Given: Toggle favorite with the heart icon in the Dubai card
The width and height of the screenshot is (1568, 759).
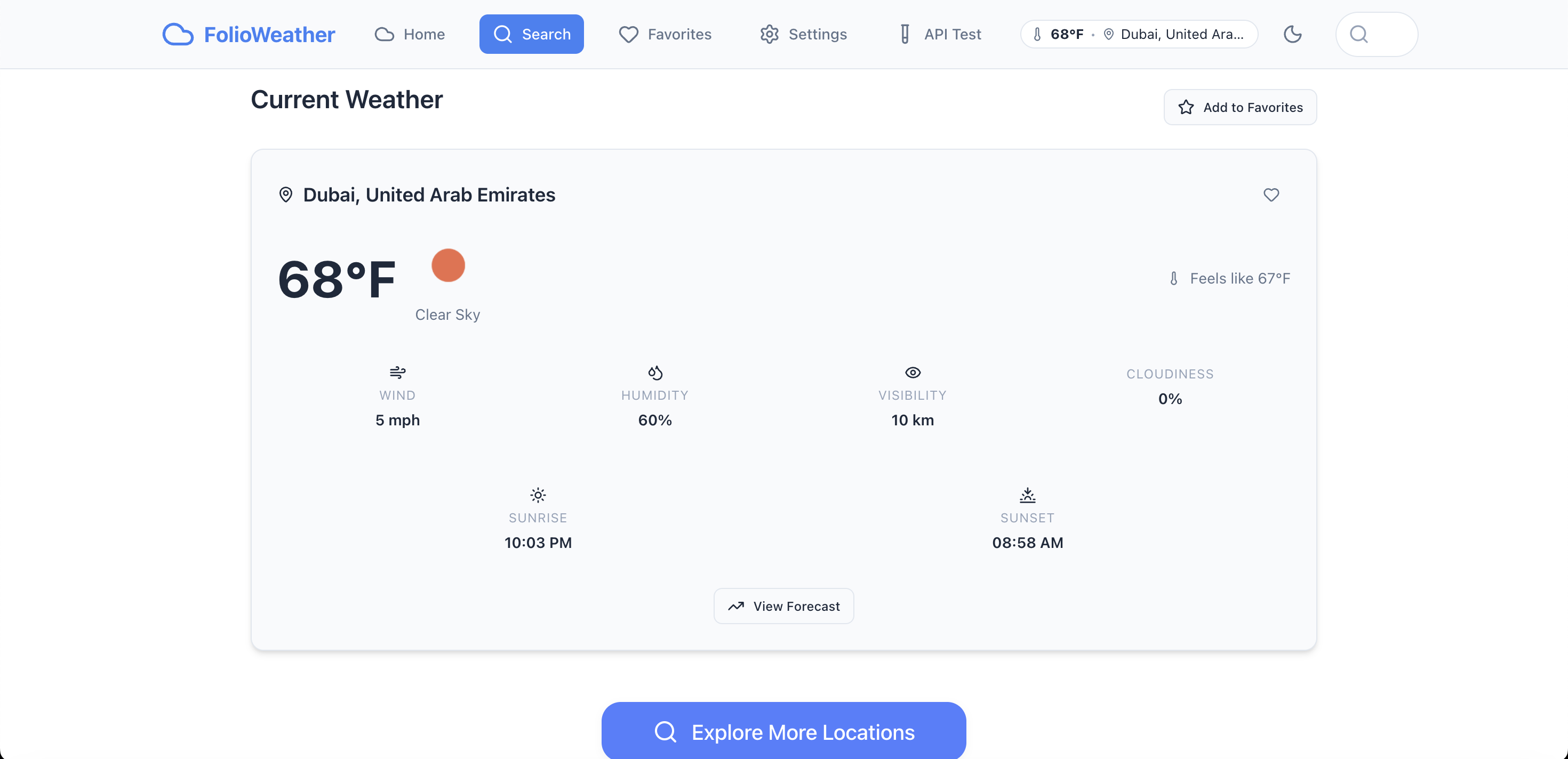Looking at the screenshot, I should click(x=1271, y=195).
